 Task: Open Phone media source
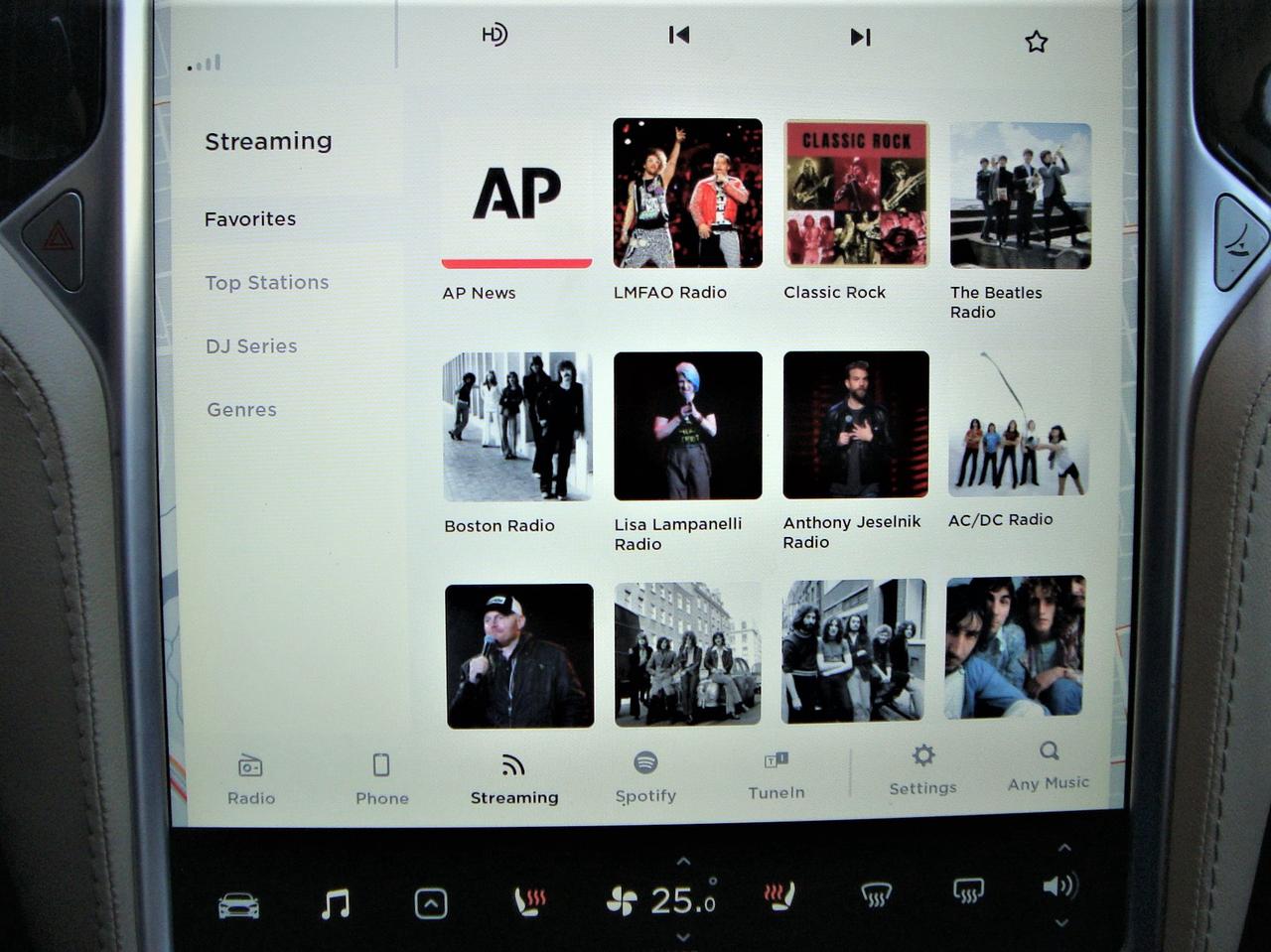coord(381,778)
